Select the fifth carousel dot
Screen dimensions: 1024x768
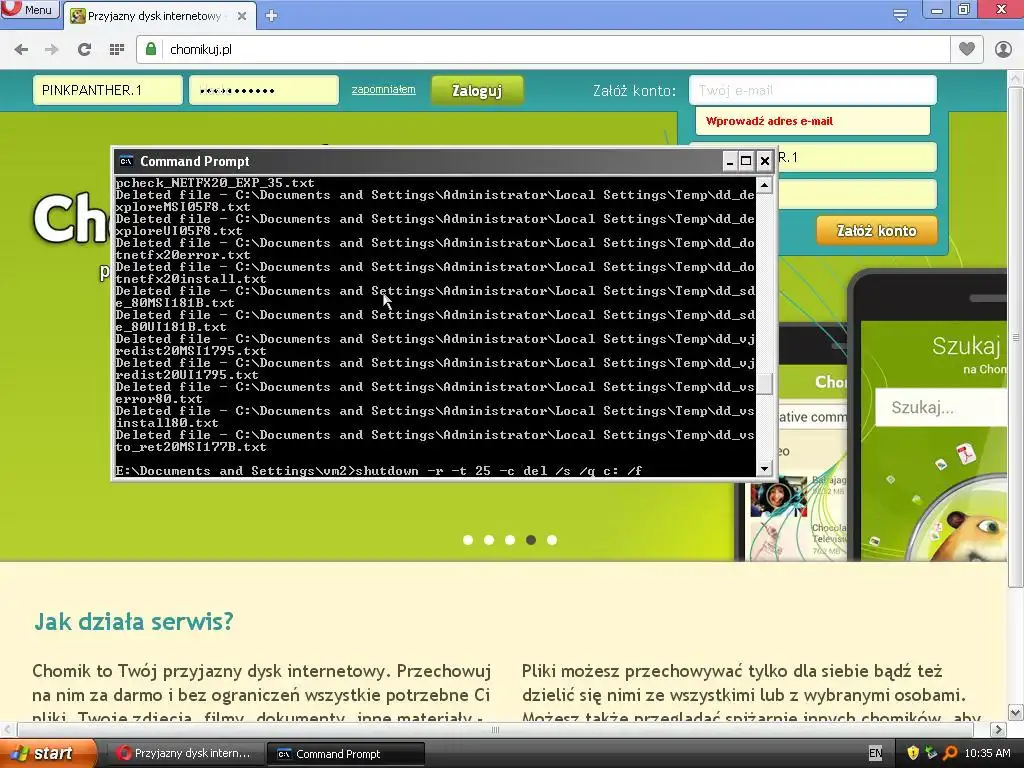pos(552,540)
